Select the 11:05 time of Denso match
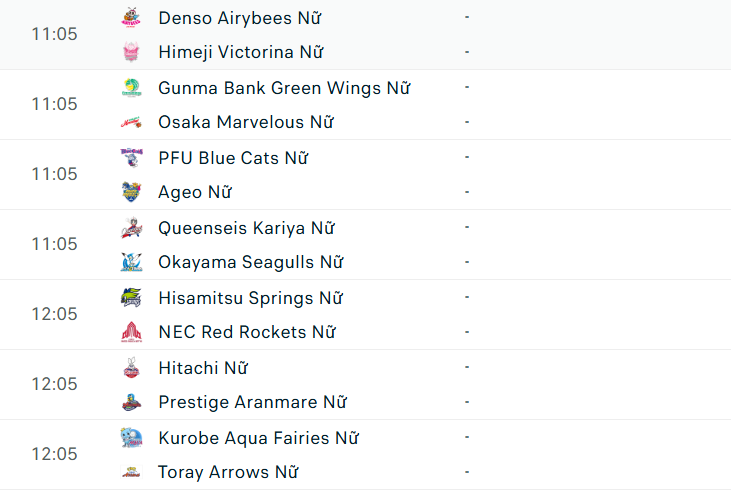The image size is (731, 491). click(x=54, y=34)
